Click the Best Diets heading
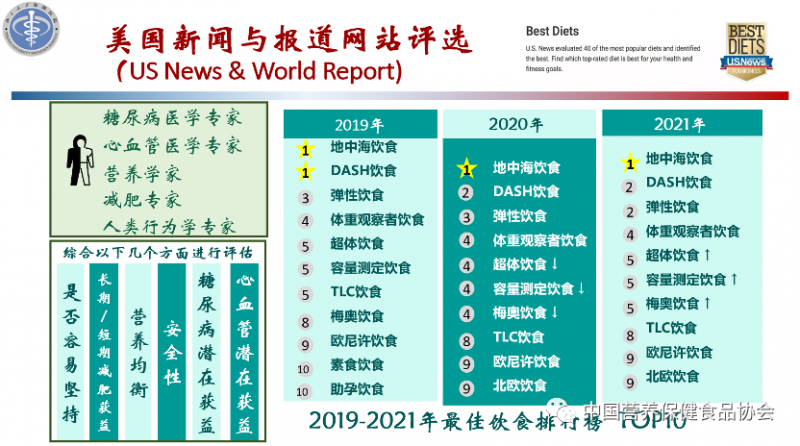Viewport: 800px width, 446px height. click(x=552, y=32)
